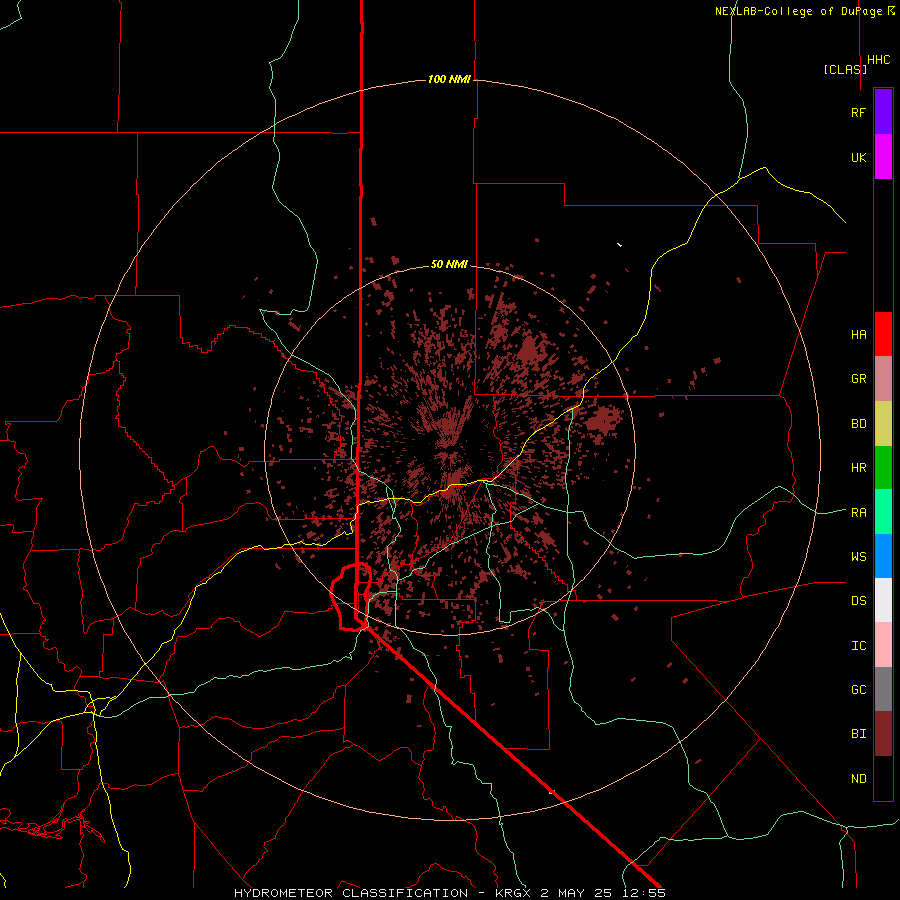Click the gray GC legend color swatch
The image size is (900, 900).
(x=883, y=689)
